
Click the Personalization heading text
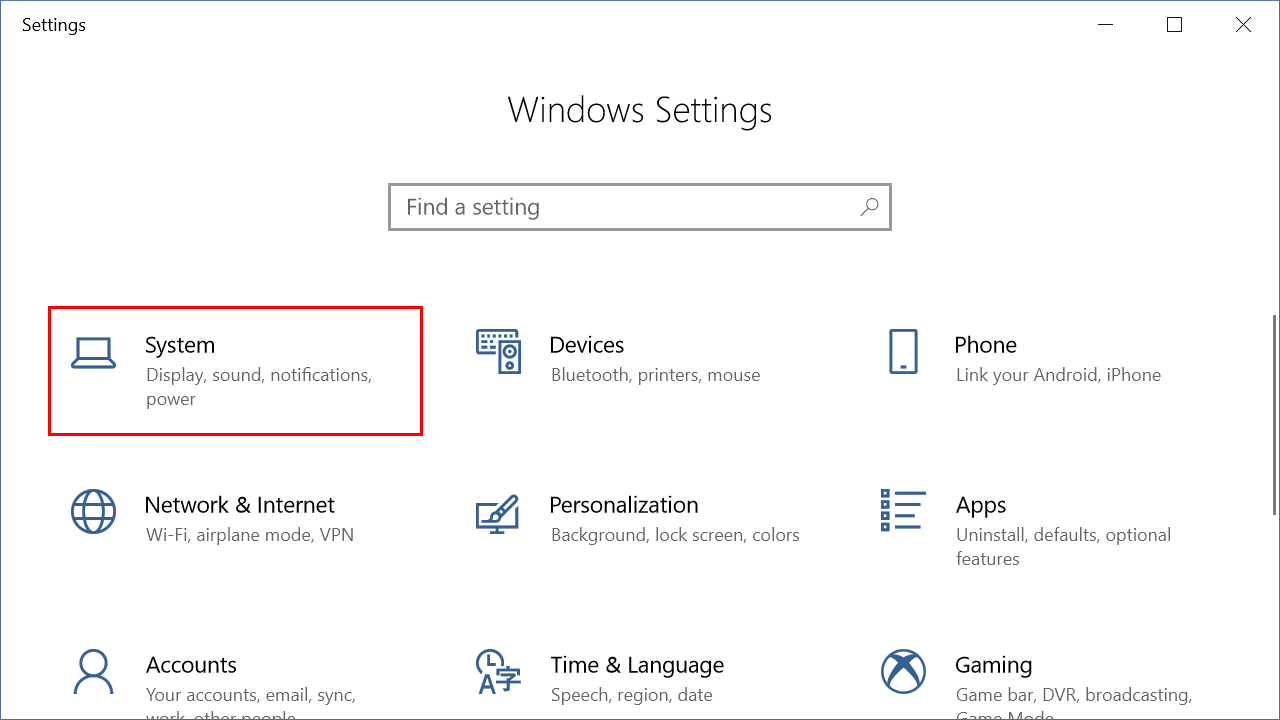(x=623, y=505)
